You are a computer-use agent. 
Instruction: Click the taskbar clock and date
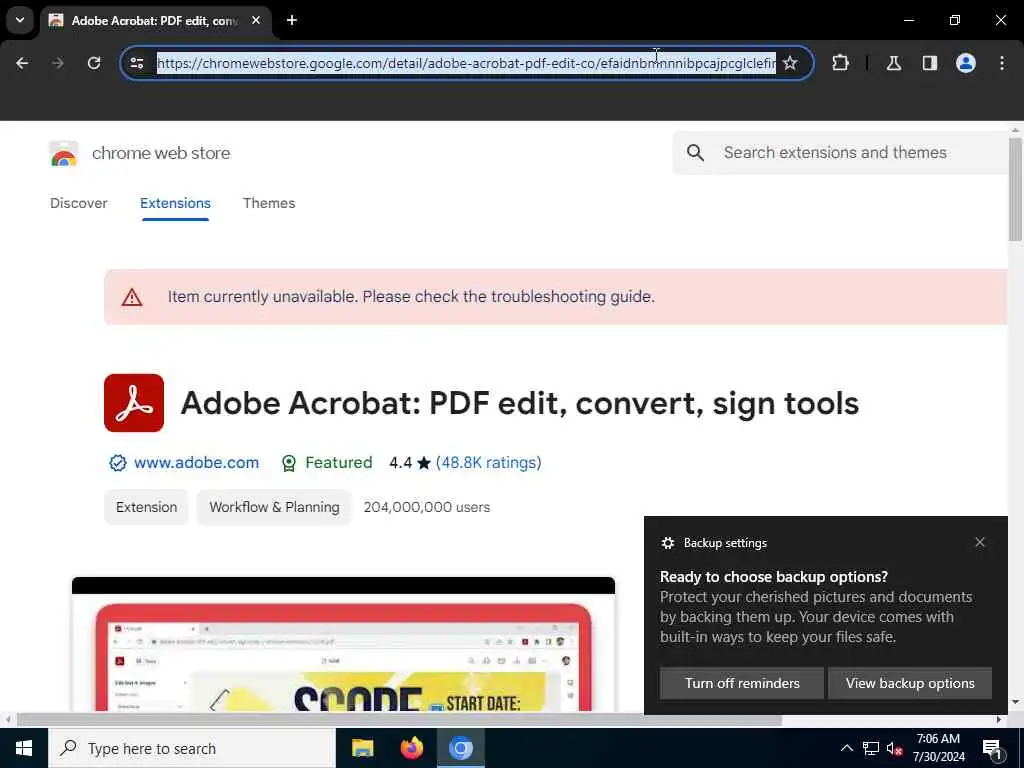pyautogui.click(x=938, y=748)
